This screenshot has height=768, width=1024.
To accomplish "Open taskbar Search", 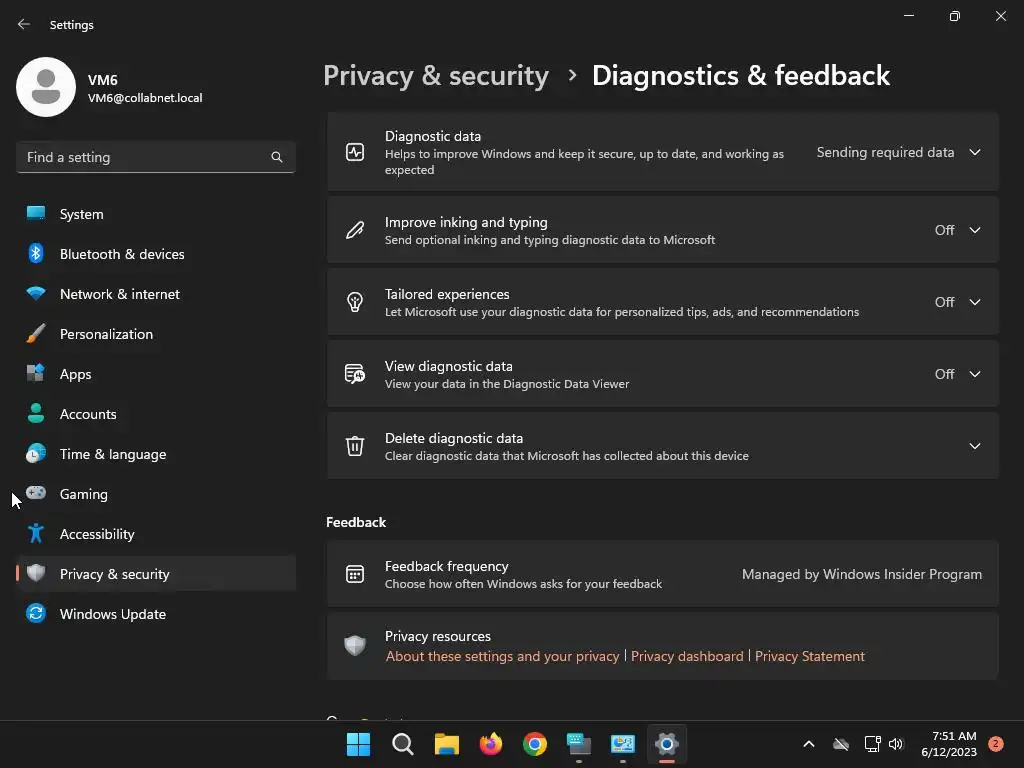I will pyautogui.click(x=402, y=744).
